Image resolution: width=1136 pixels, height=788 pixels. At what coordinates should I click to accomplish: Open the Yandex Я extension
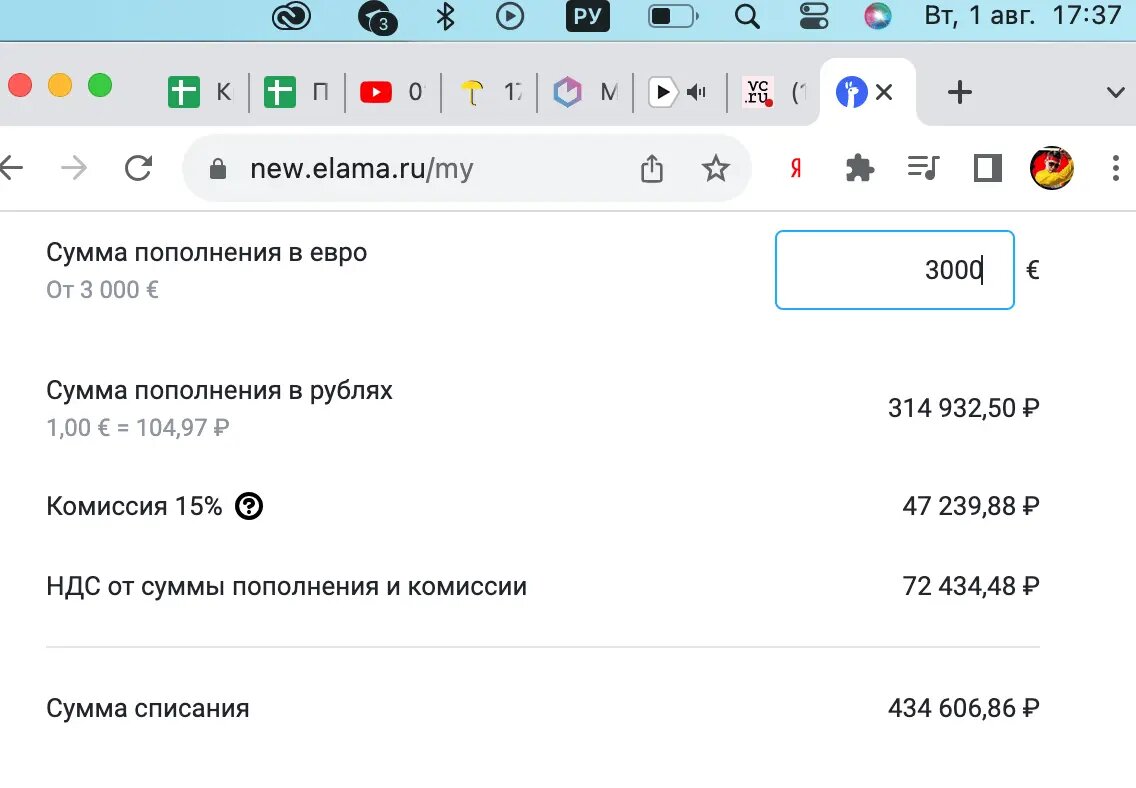pos(795,168)
